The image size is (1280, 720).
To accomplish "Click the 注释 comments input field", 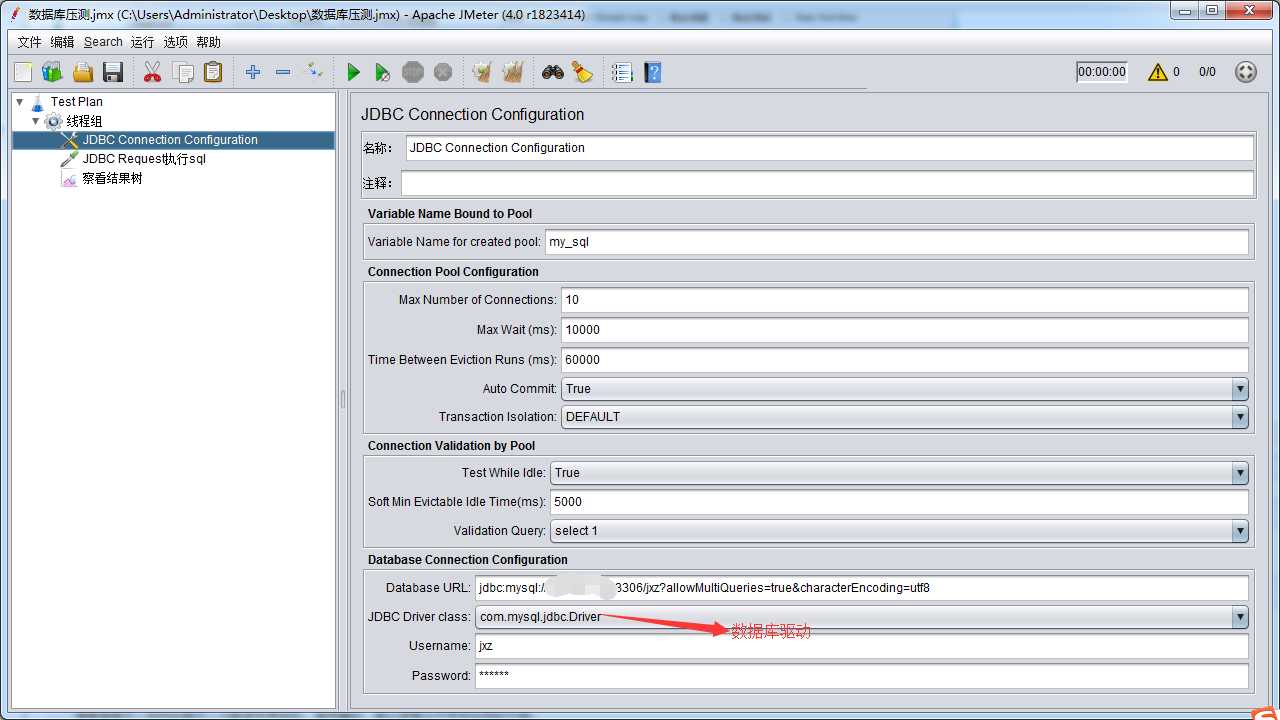I will pos(827,183).
